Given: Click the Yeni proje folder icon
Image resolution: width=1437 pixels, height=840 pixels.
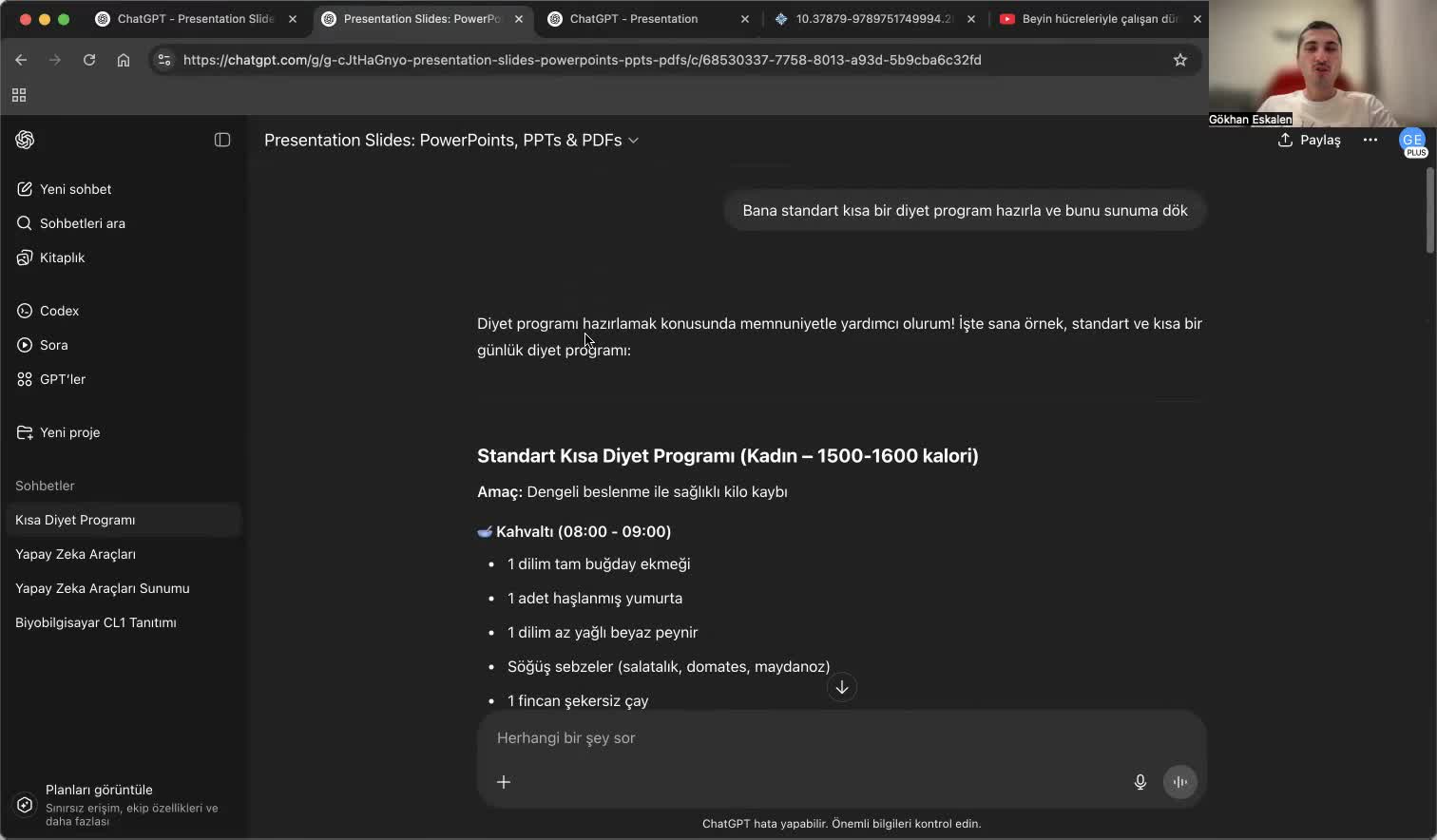Looking at the screenshot, I should coord(25,432).
